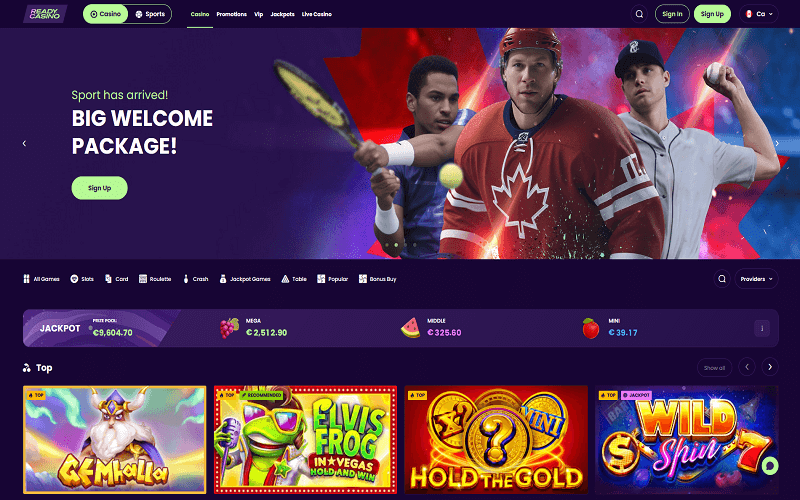Select the Slots game category
The height and width of the screenshot is (500, 800).
(x=82, y=279)
